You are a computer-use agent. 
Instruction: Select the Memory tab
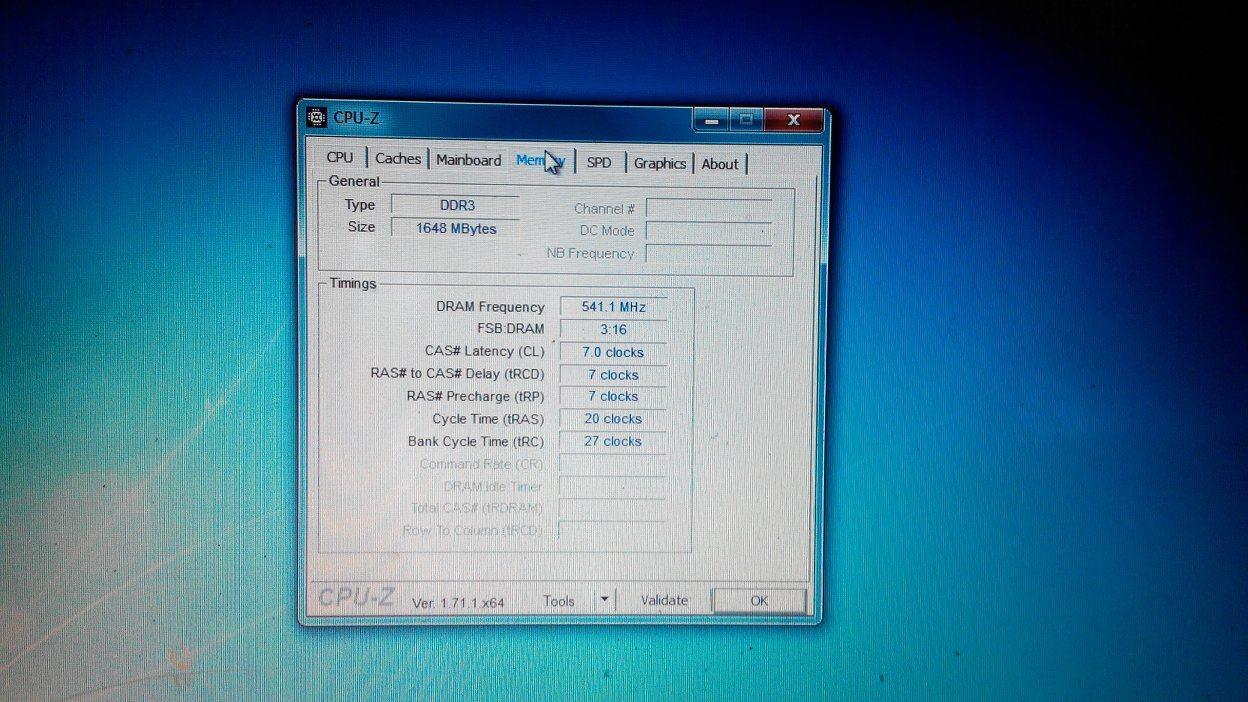click(x=541, y=160)
